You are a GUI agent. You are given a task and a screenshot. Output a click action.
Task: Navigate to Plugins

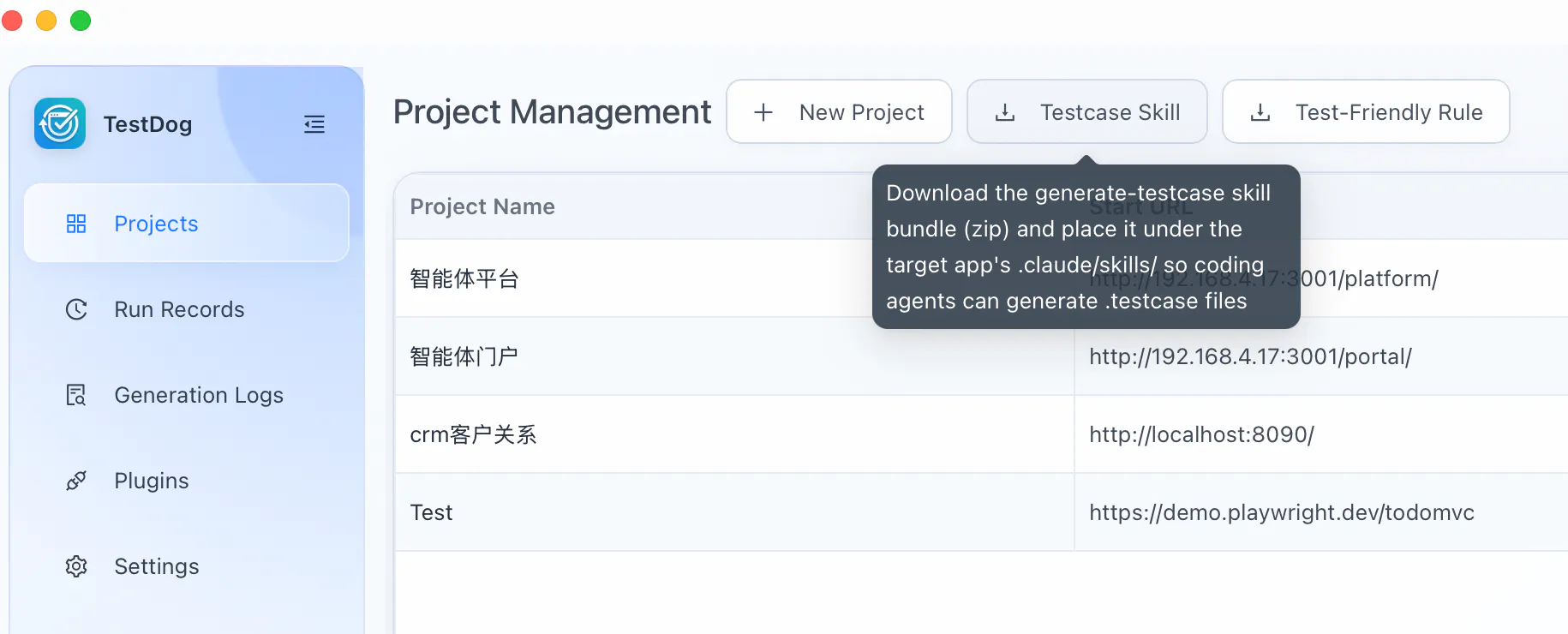click(x=187, y=481)
